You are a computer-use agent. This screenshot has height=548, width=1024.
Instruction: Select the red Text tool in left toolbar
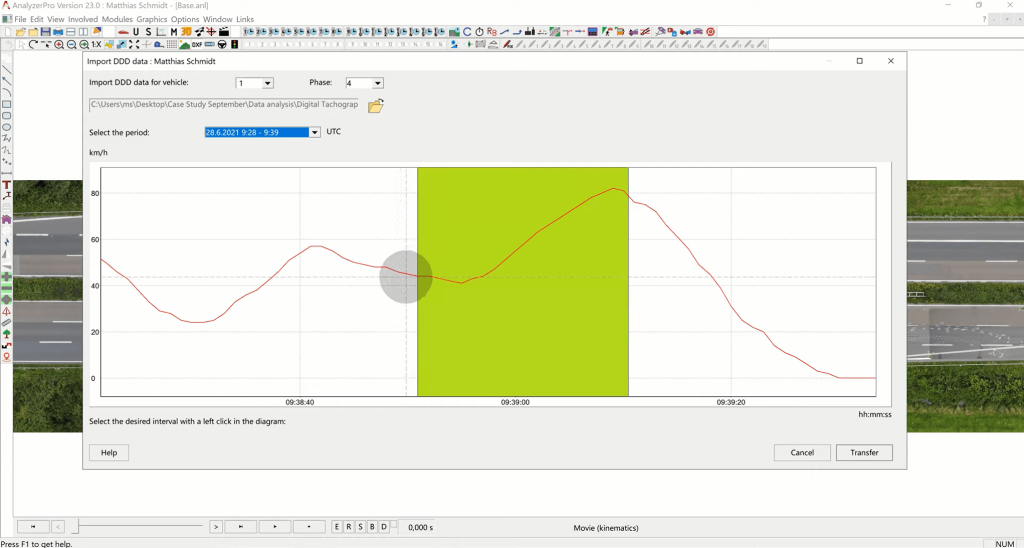[x=6, y=185]
